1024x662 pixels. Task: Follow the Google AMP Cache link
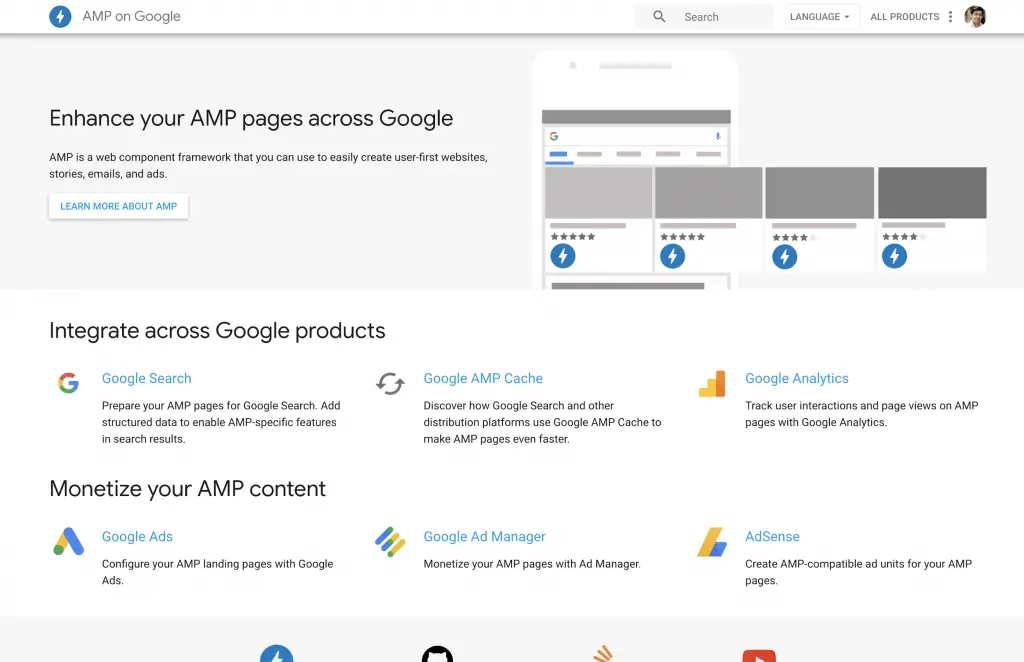483,378
